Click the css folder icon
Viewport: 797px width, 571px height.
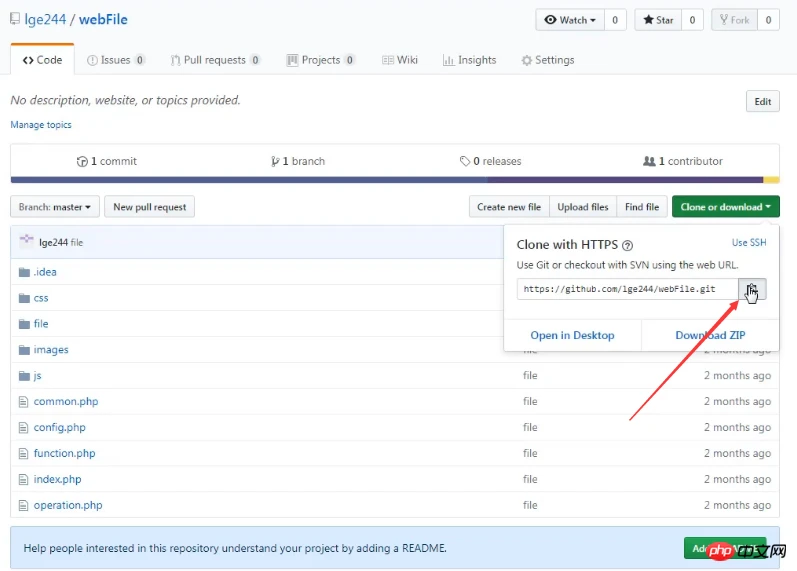[25, 298]
